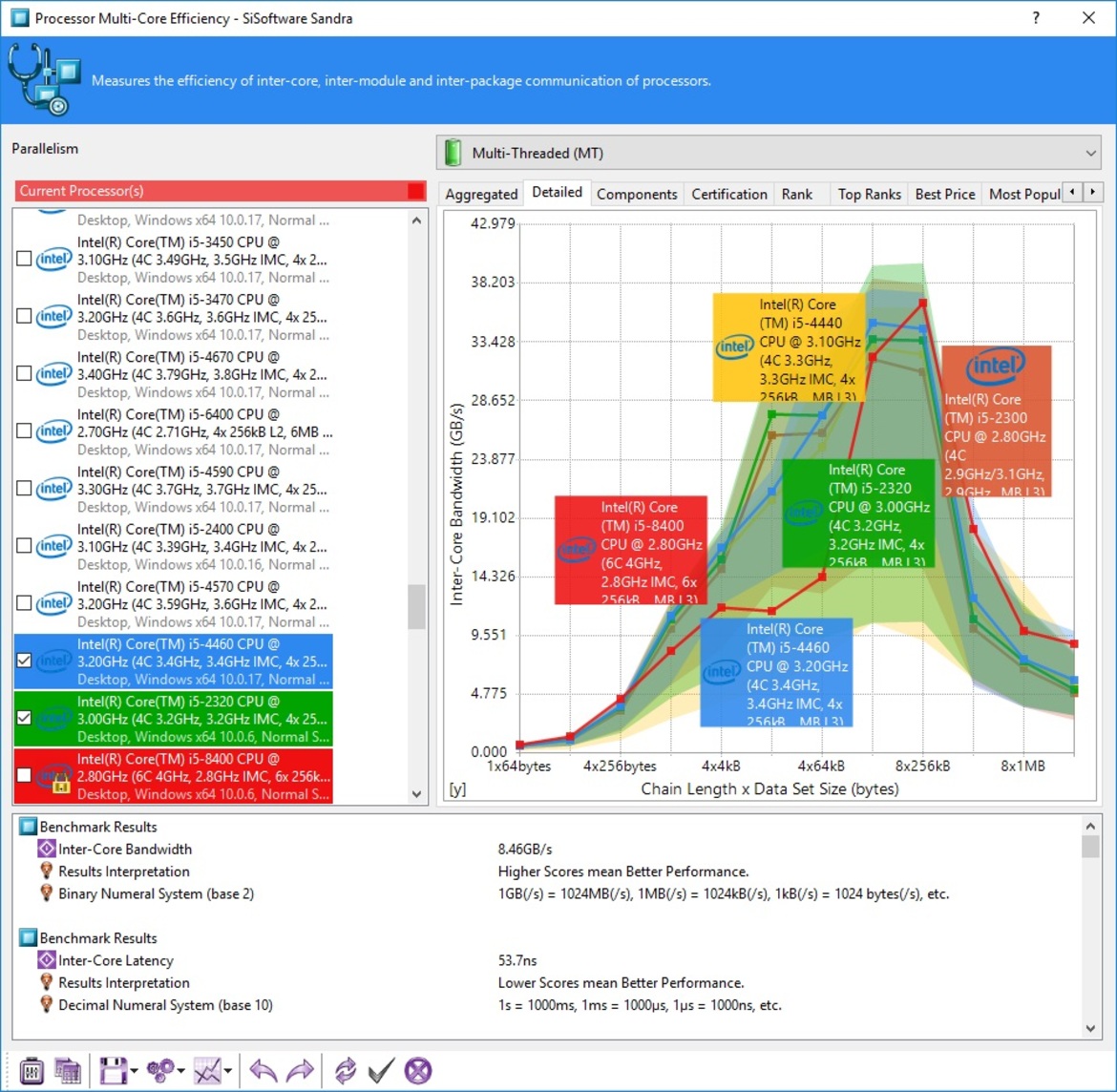Click processor list scroll-up arrow
1117x1092 pixels.
pos(417,220)
